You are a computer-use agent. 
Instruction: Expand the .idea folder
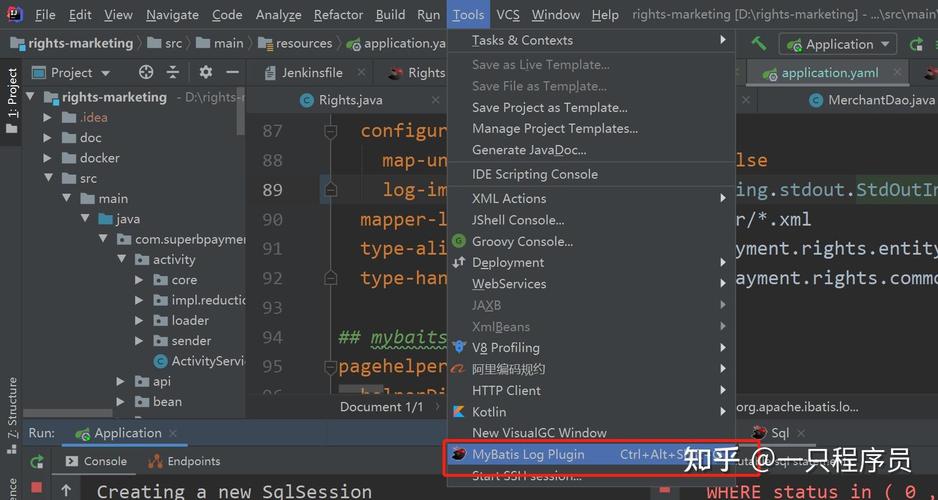click(x=47, y=117)
